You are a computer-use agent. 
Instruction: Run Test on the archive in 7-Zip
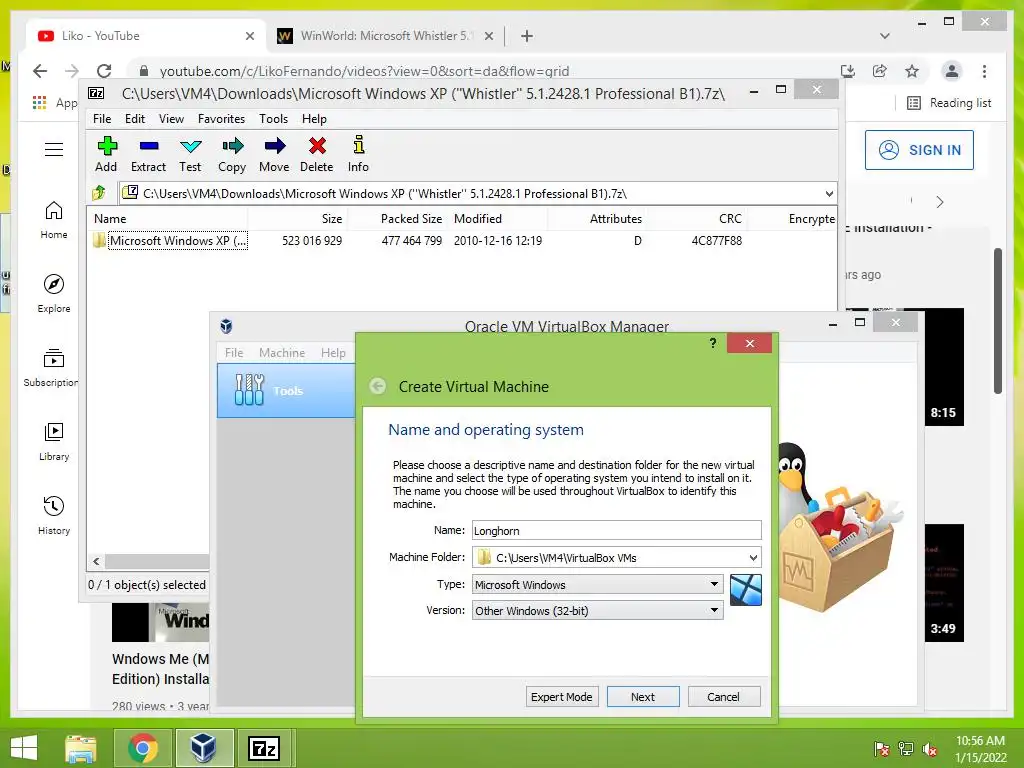coord(190,154)
